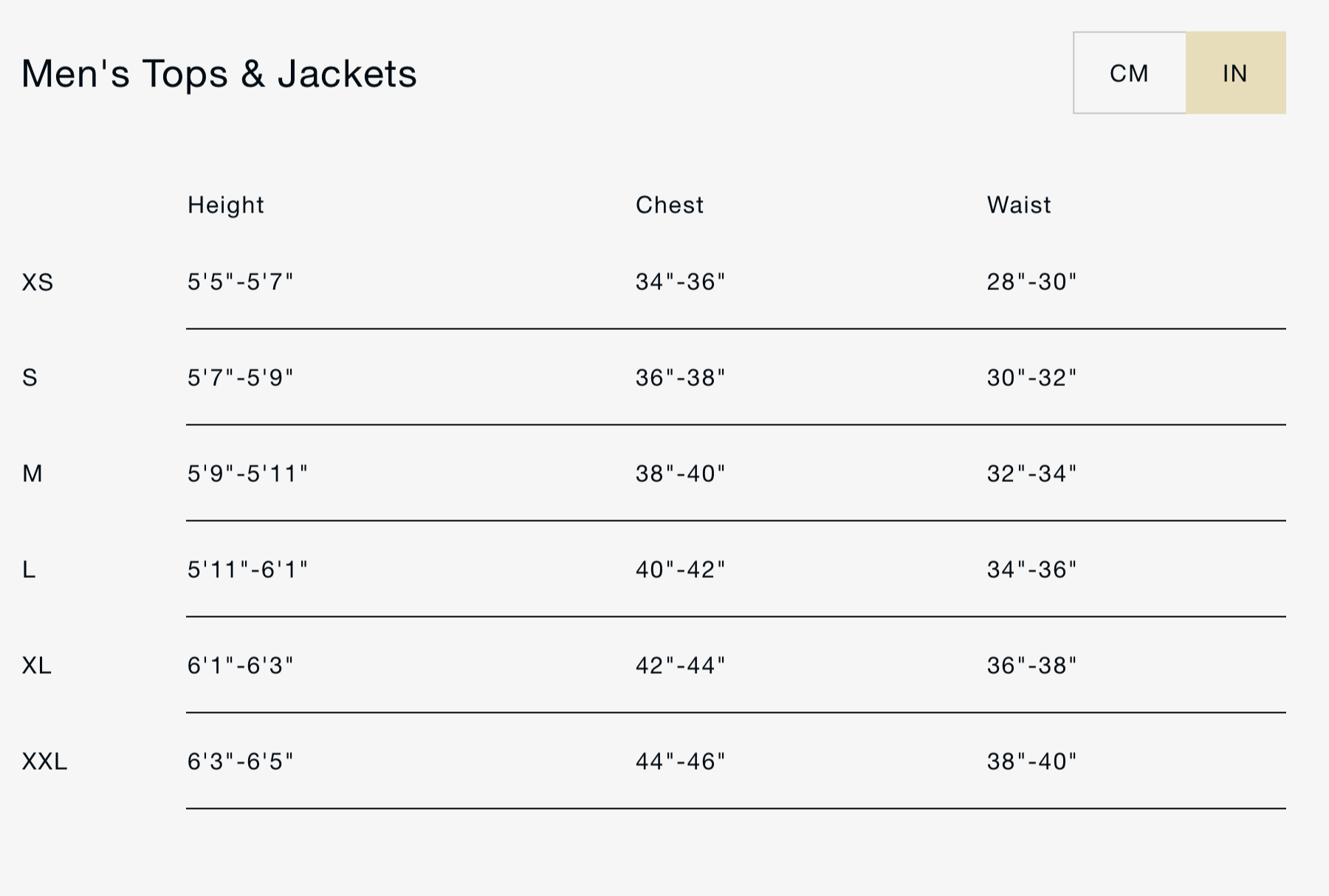Image resolution: width=1329 pixels, height=896 pixels.
Task: Click the XS height value 5'5"-5'7"
Action: (x=240, y=282)
